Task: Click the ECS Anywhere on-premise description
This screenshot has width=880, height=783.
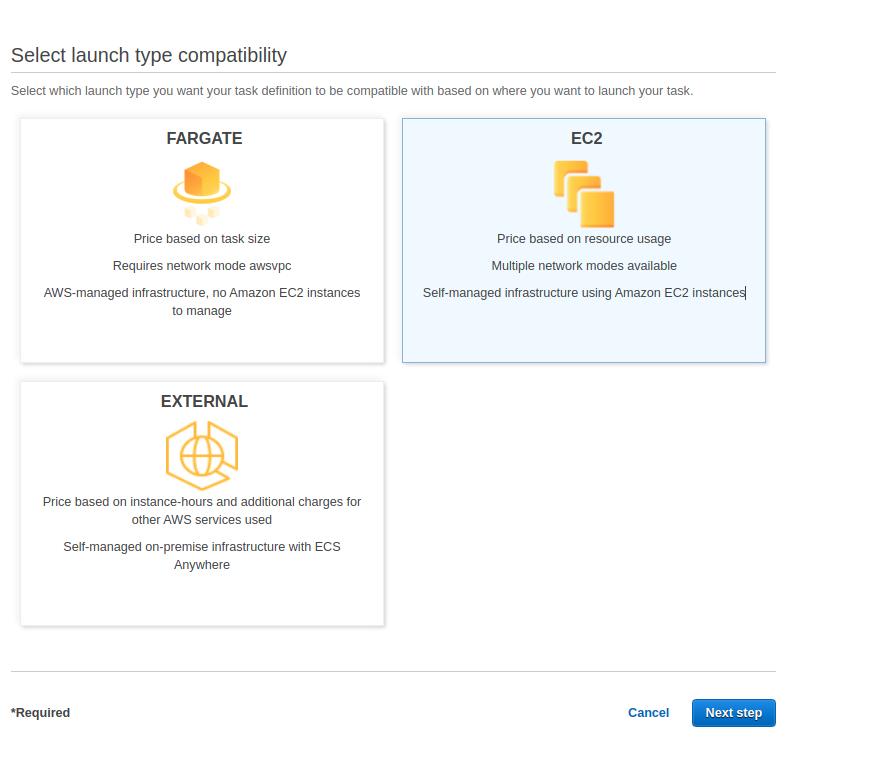Action: pos(202,556)
